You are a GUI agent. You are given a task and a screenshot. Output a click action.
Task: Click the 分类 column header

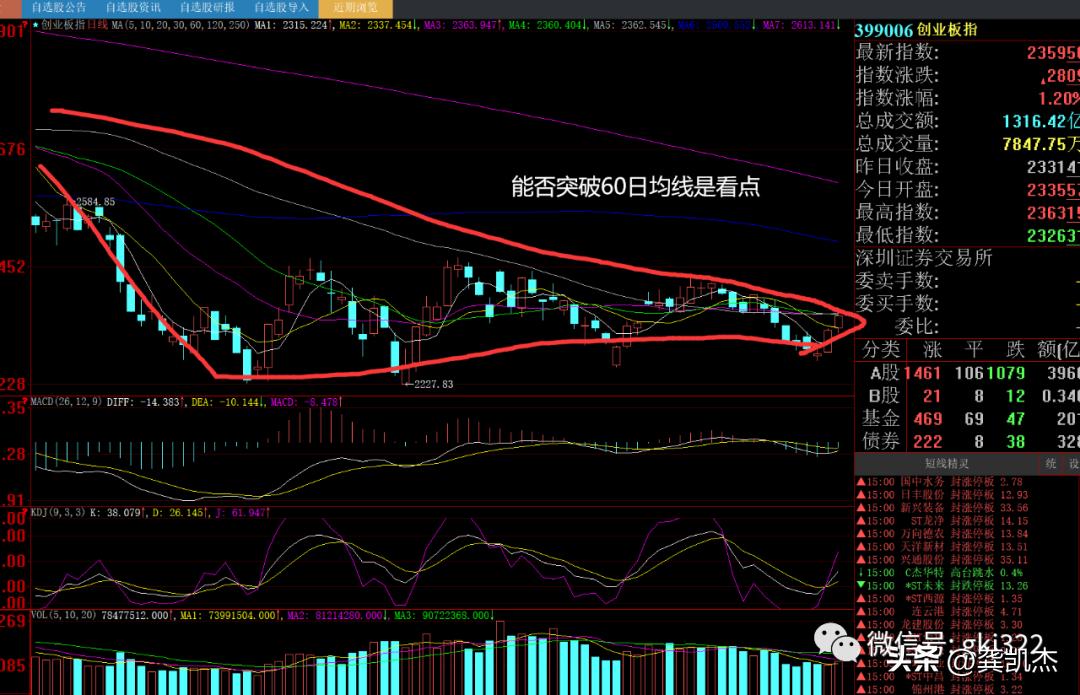[881, 349]
